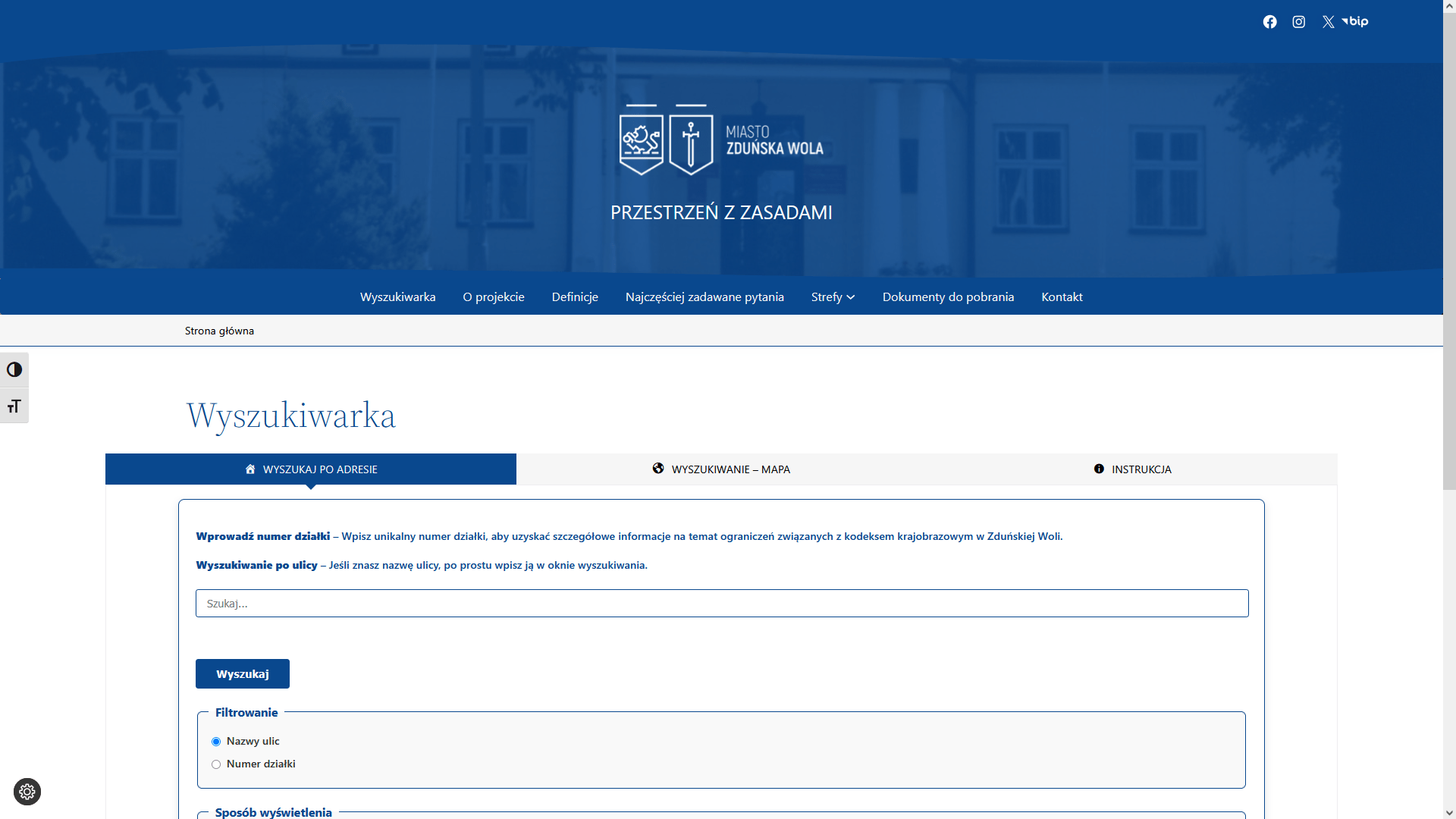This screenshot has height=819, width=1456.
Task: Open cookie settings gear icon
Action: point(27,792)
